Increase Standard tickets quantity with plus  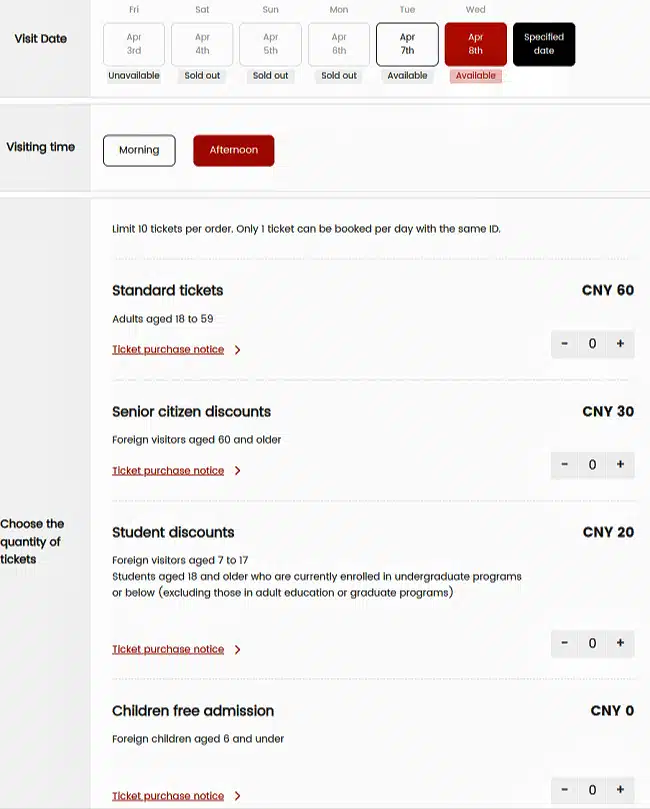coord(620,344)
